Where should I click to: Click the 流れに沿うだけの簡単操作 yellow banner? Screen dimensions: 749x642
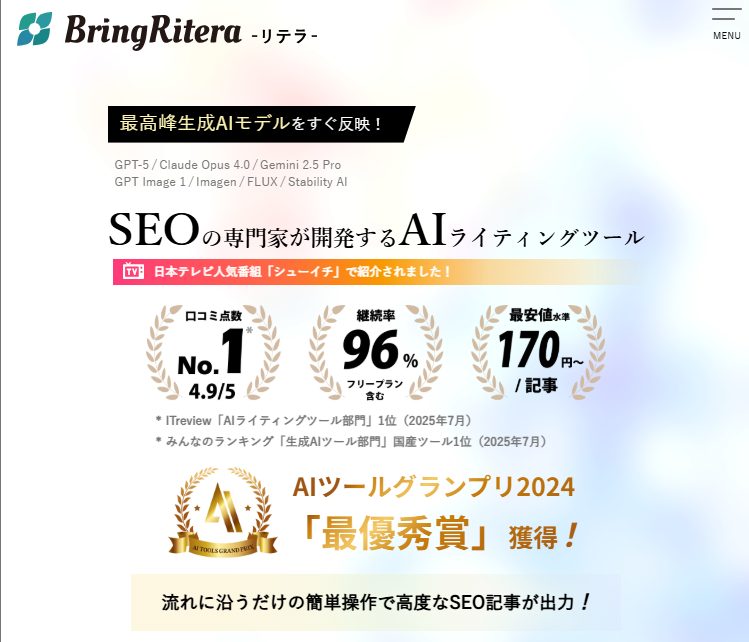pyautogui.click(x=376, y=602)
